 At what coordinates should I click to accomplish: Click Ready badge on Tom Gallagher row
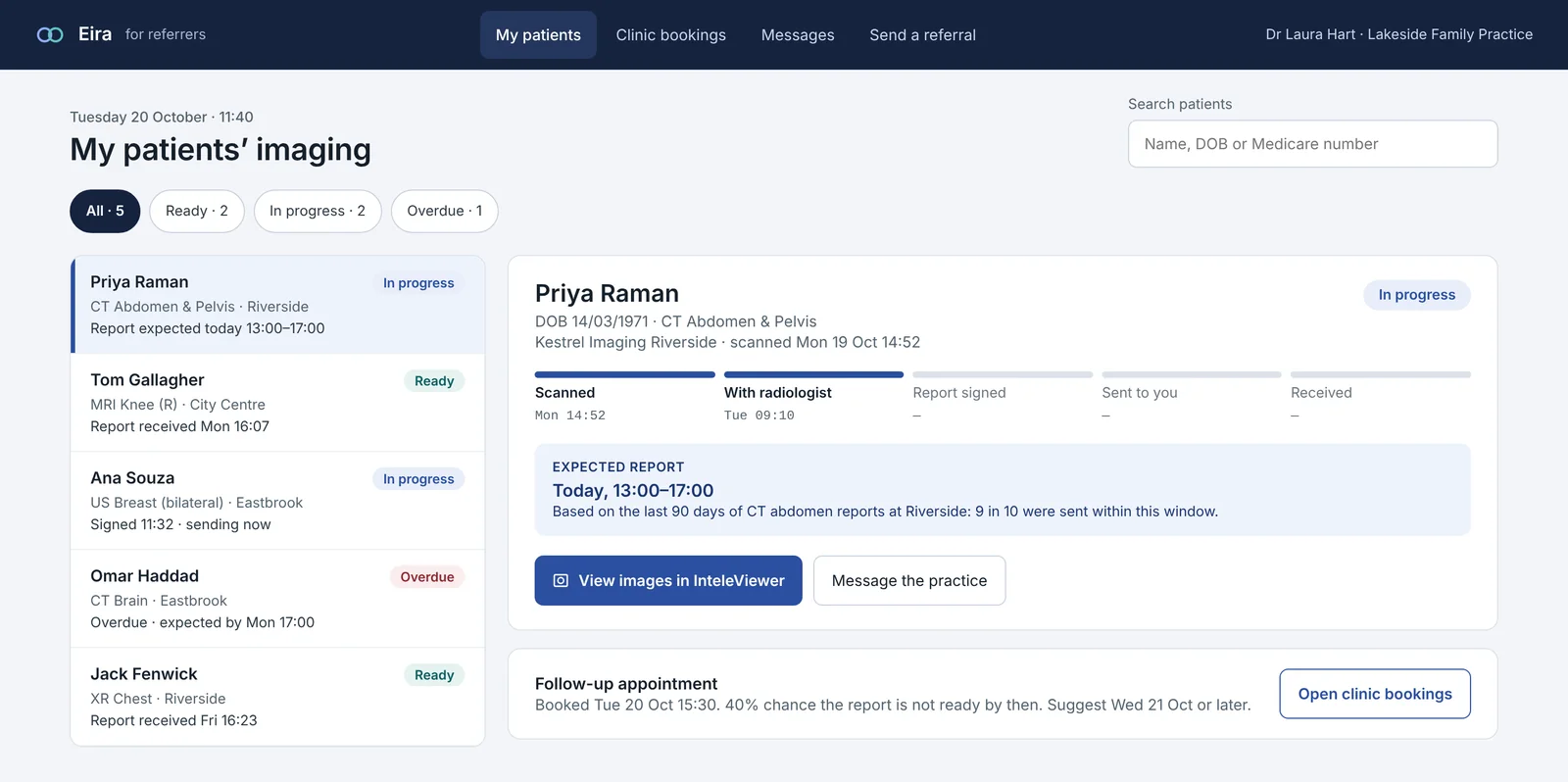(x=434, y=381)
